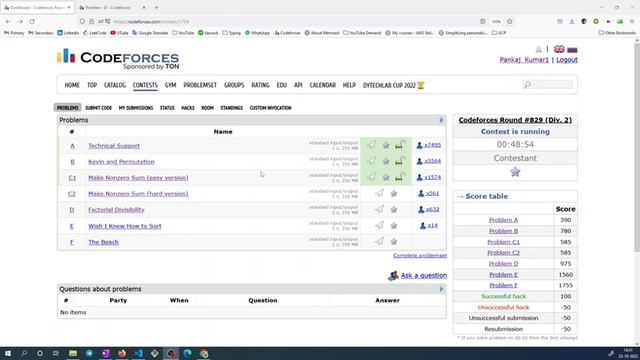Screen dimensions: 640x360
Task: Switch to MY SUBMISSIONS tab
Action: (136, 108)
